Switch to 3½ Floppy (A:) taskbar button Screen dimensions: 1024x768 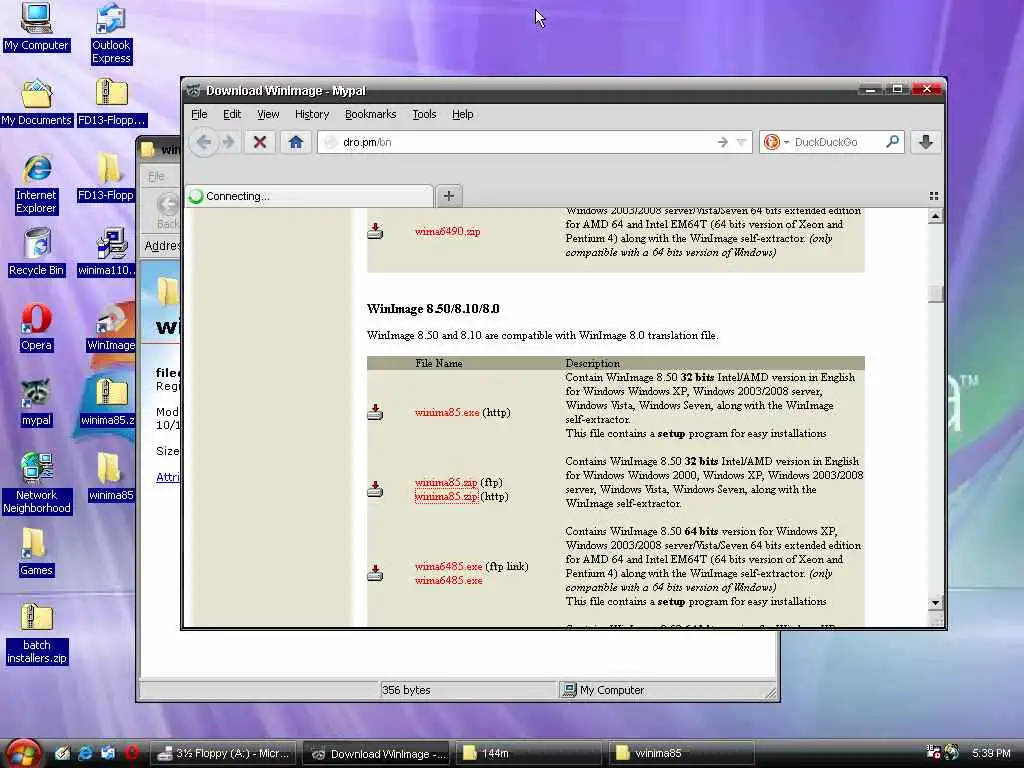[223, 754]
